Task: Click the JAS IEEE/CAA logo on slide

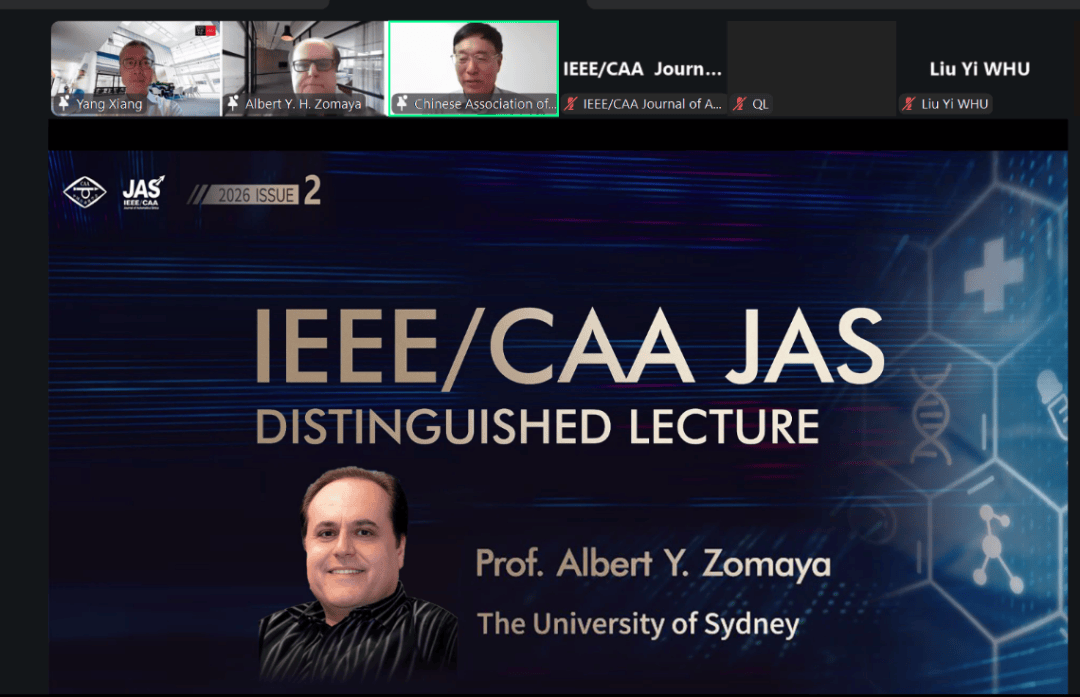Action: [142, 192]
